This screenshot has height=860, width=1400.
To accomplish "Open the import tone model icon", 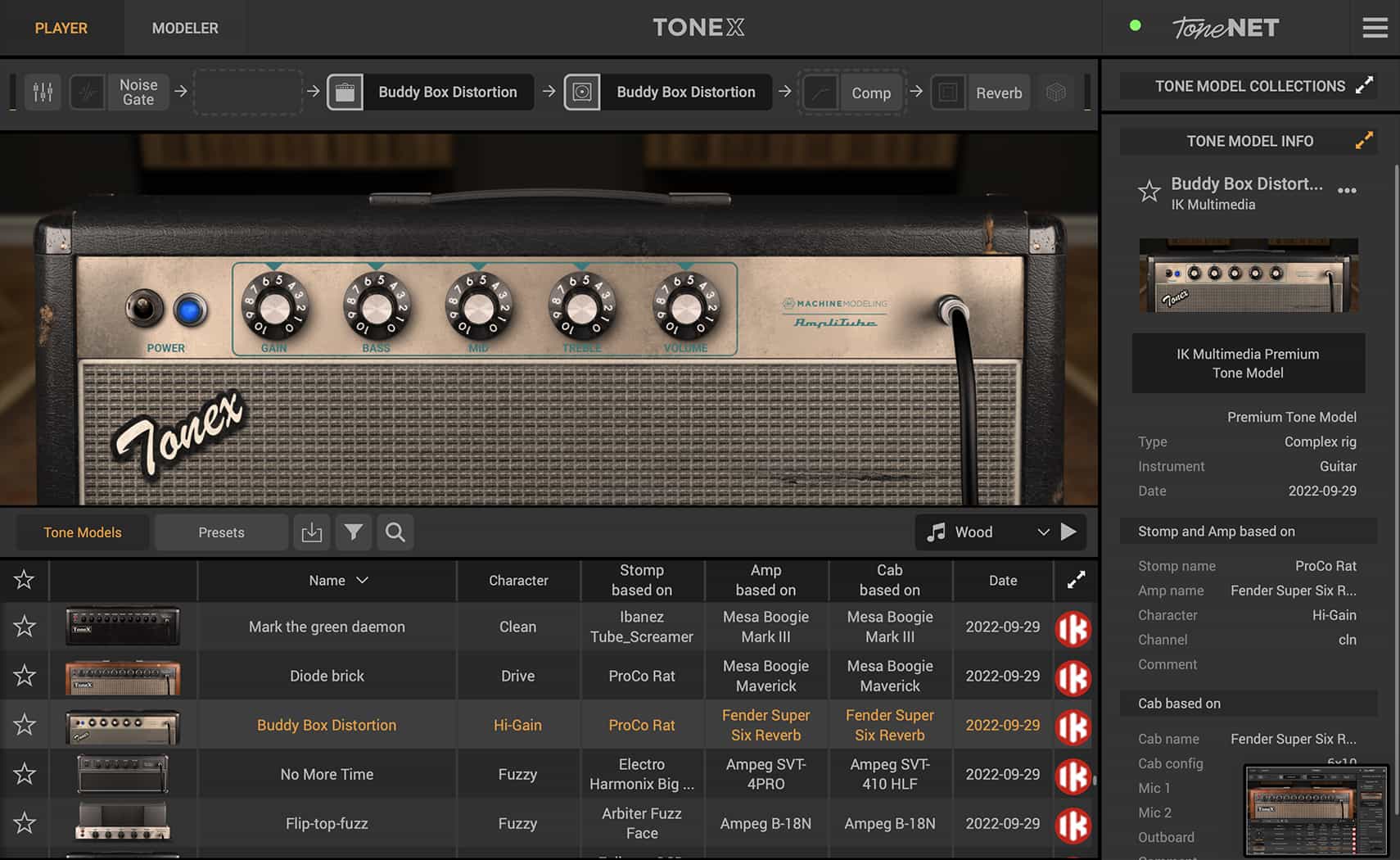I will click(312, 532).
